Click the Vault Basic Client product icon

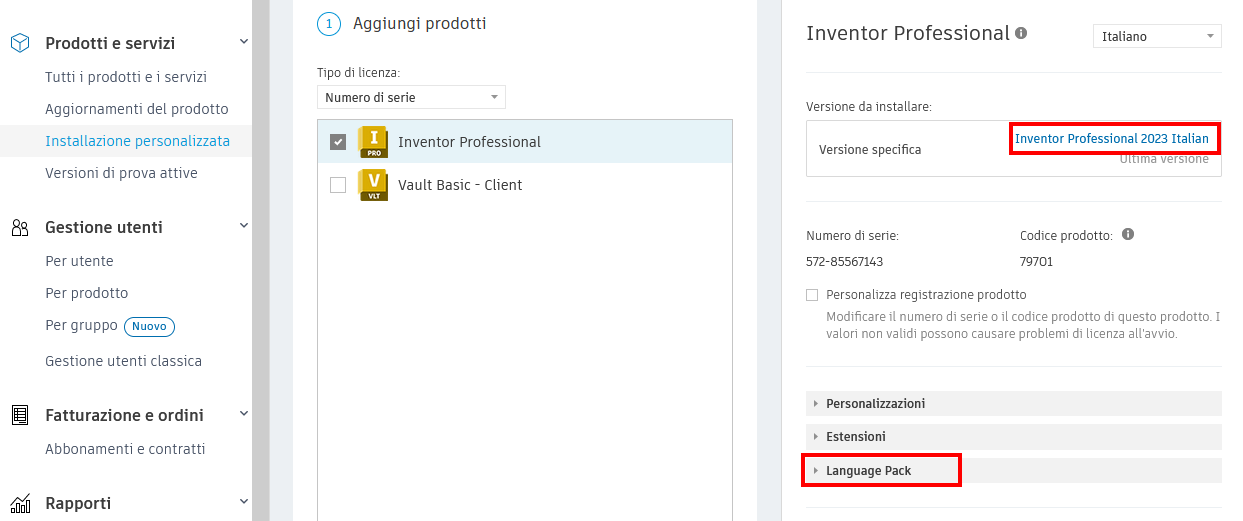point(372,185)
